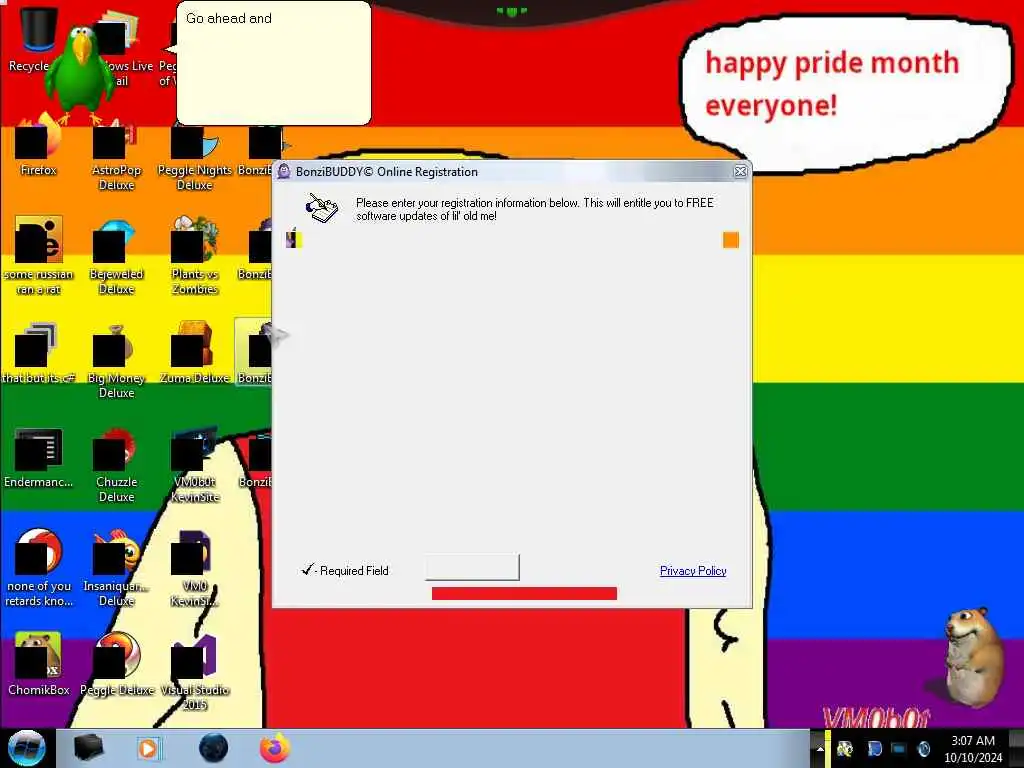
Task: Open the VM0 KevinSi... file icon
Action: point(195,568)
